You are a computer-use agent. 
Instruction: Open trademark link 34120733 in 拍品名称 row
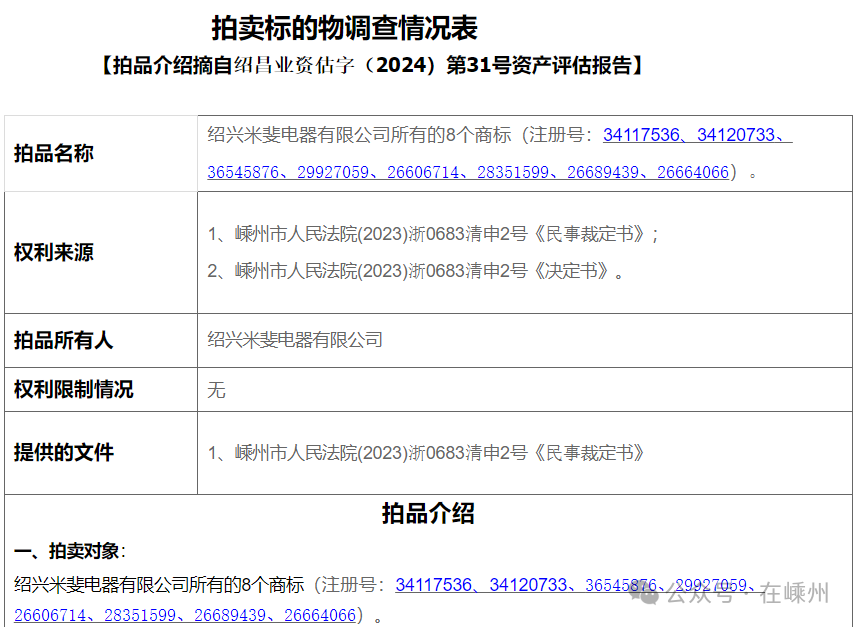pyautogui.click(x=736, y=134)
